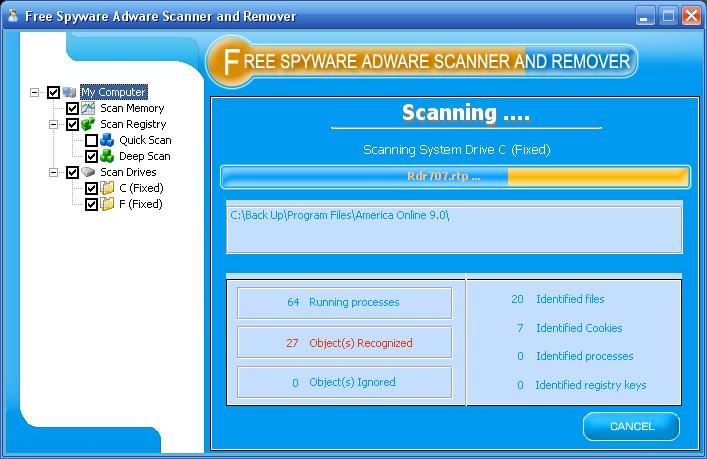Click the scan progress bar showing Rdr707.rtp
The image size is (707, 459).
tap(455, 176)
